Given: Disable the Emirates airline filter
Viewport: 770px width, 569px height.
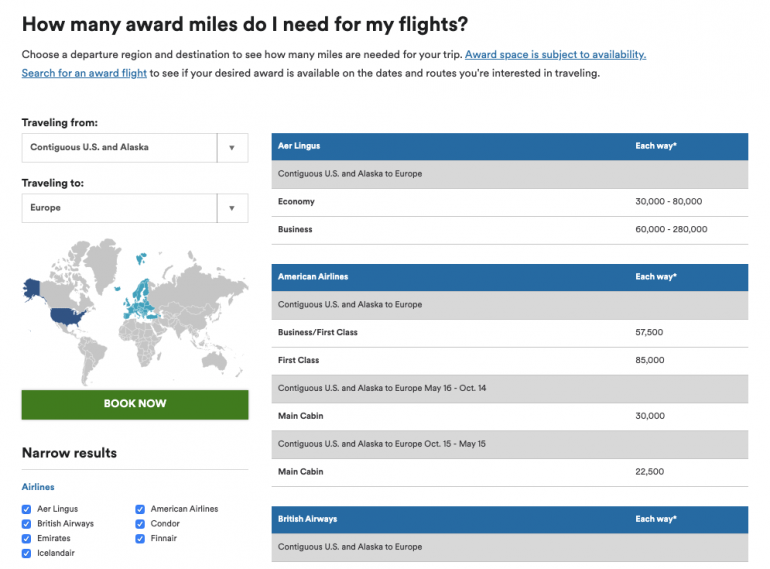Looking at the screenshot, I should point(26,538).
